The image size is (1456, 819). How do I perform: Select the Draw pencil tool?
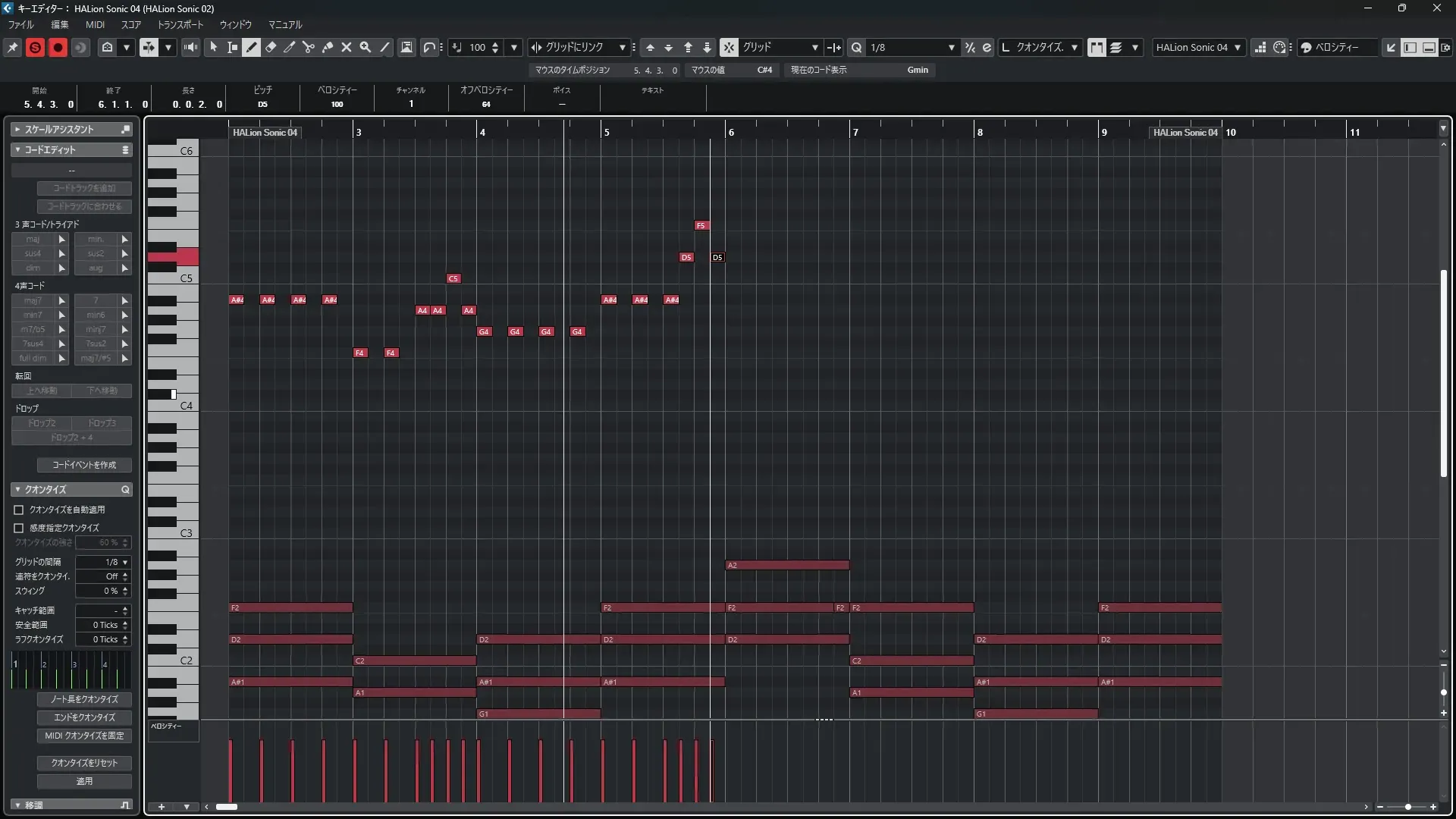tap(252, 47)
